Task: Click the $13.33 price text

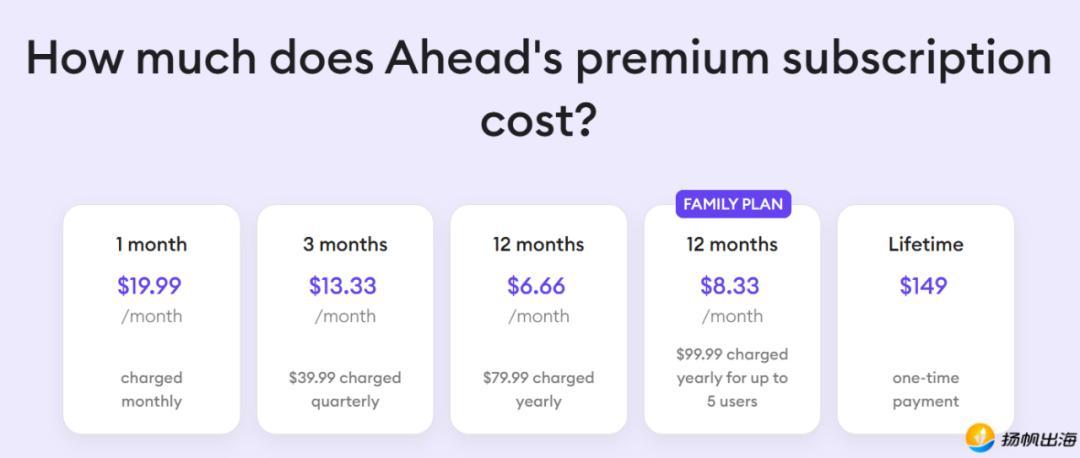Action: click(x=343, y=286)
